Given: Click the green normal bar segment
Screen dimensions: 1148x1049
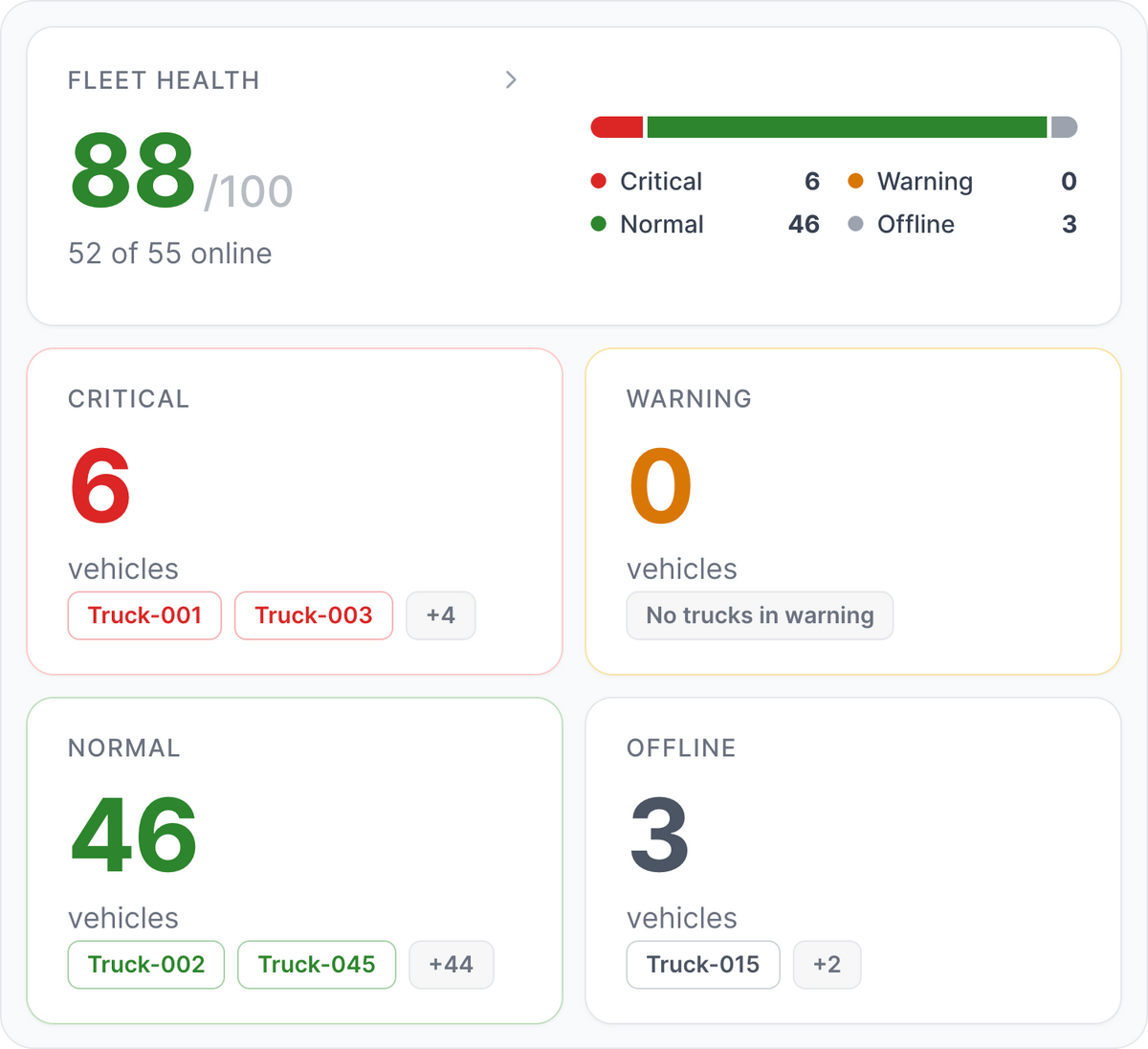Looking at the screenshot, I should coord(847,127).
